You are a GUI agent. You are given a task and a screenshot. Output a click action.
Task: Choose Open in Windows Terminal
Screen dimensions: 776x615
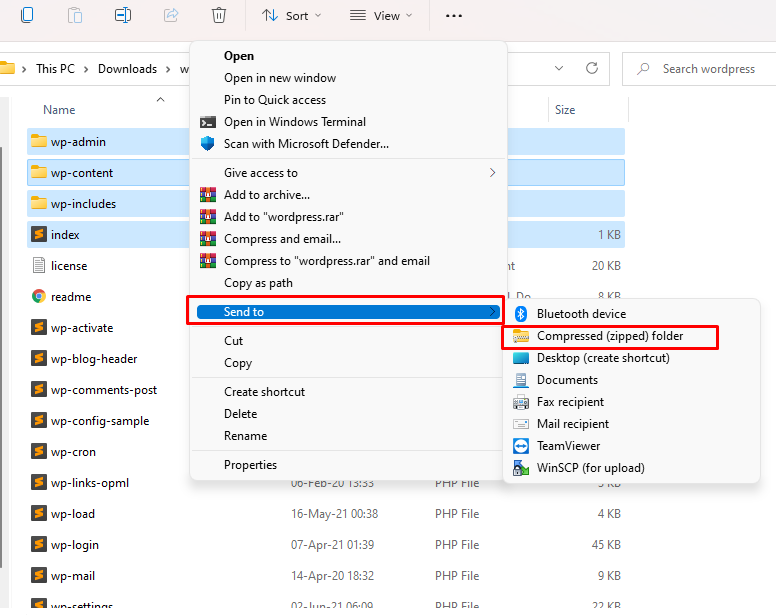[348, 122]
